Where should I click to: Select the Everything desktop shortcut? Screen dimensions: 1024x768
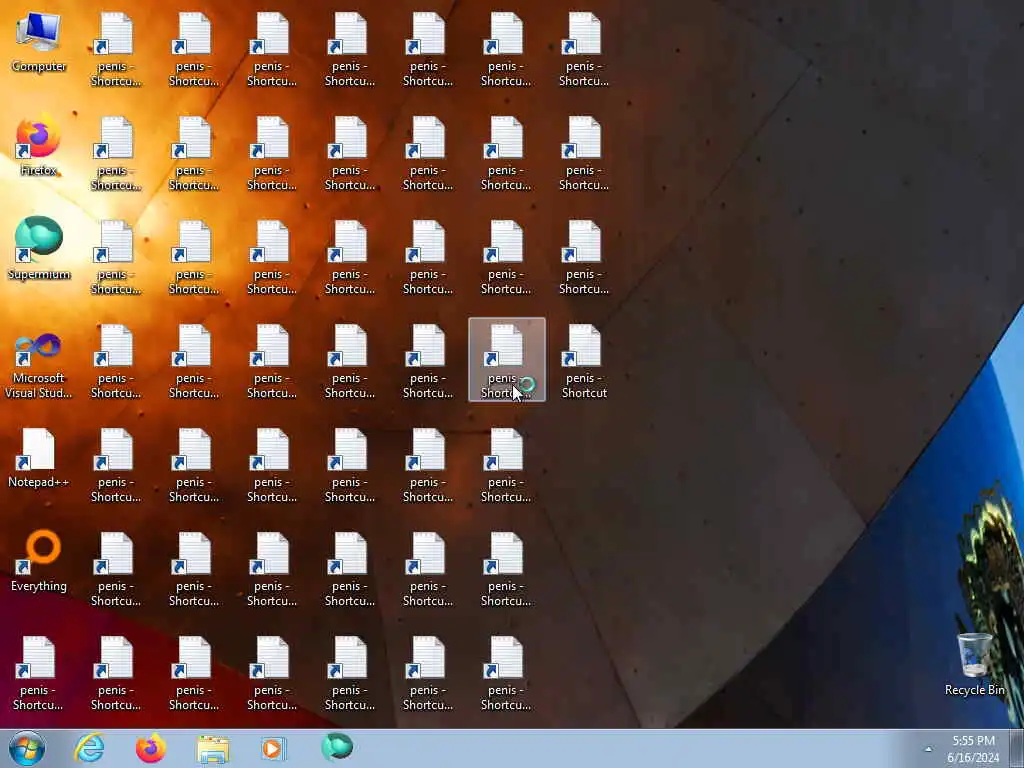click(39, 562)
